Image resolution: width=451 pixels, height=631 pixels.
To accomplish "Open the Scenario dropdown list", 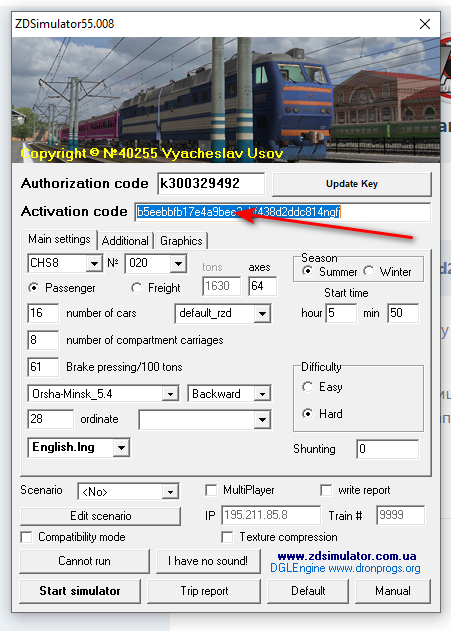I will 171,491.
